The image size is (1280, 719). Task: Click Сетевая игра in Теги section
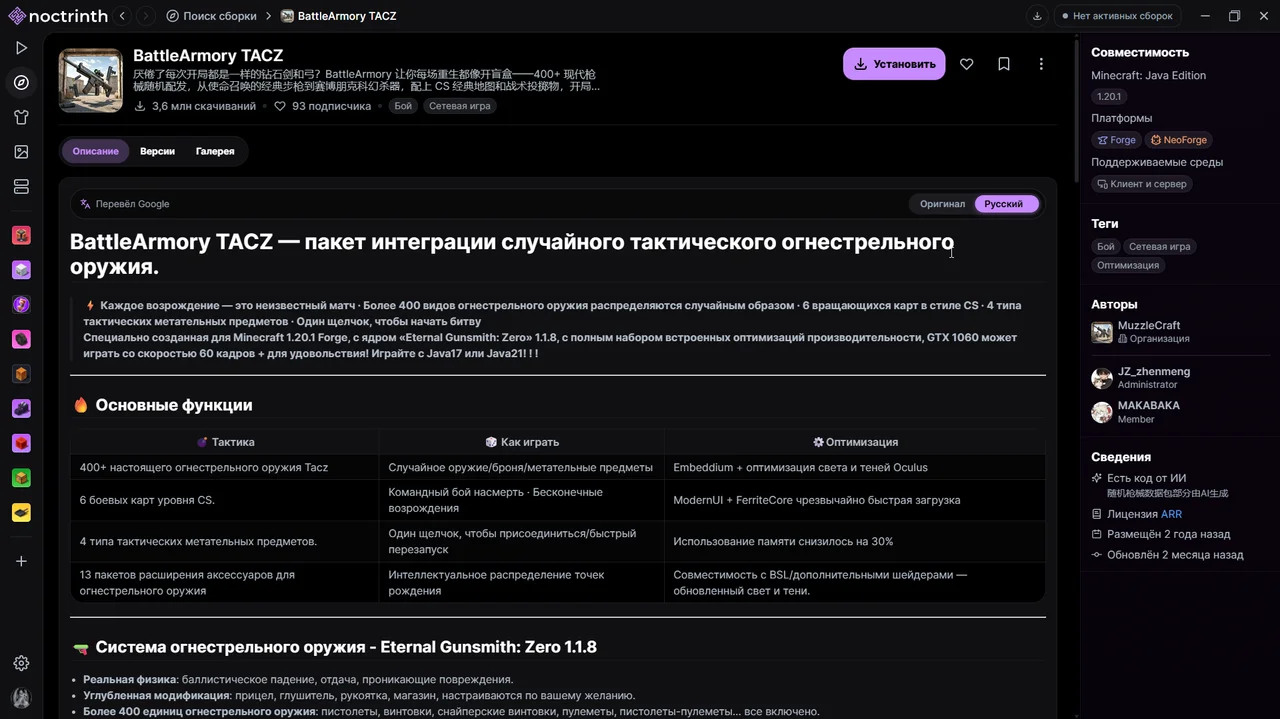click(x=1159, y=246)
